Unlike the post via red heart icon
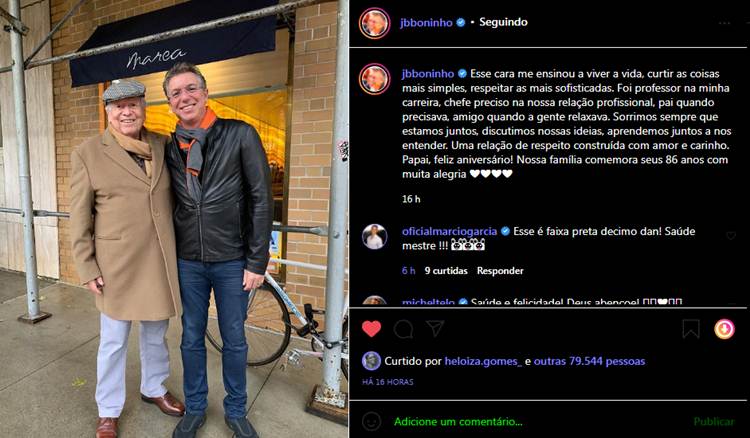The width and height of the screenshot is (750, 438). click(x=371, y=329)
